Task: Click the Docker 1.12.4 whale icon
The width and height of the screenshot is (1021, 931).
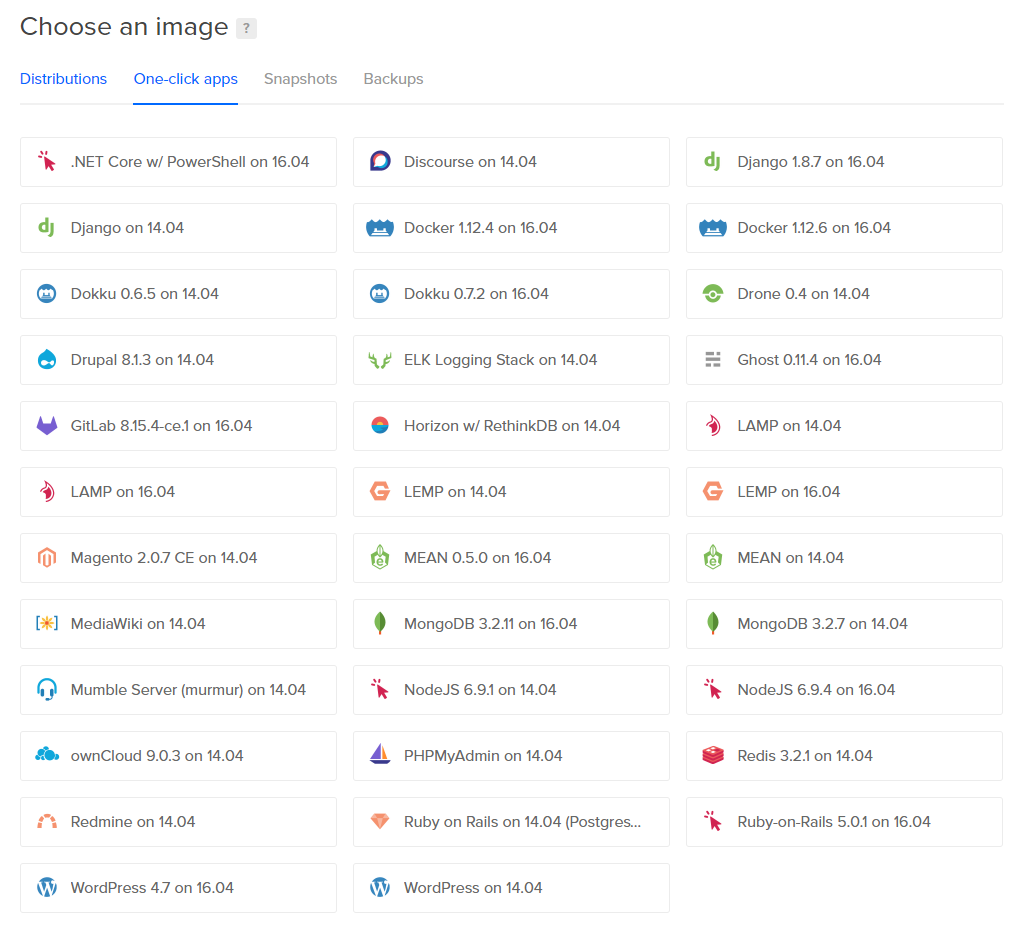Action: 380,228
